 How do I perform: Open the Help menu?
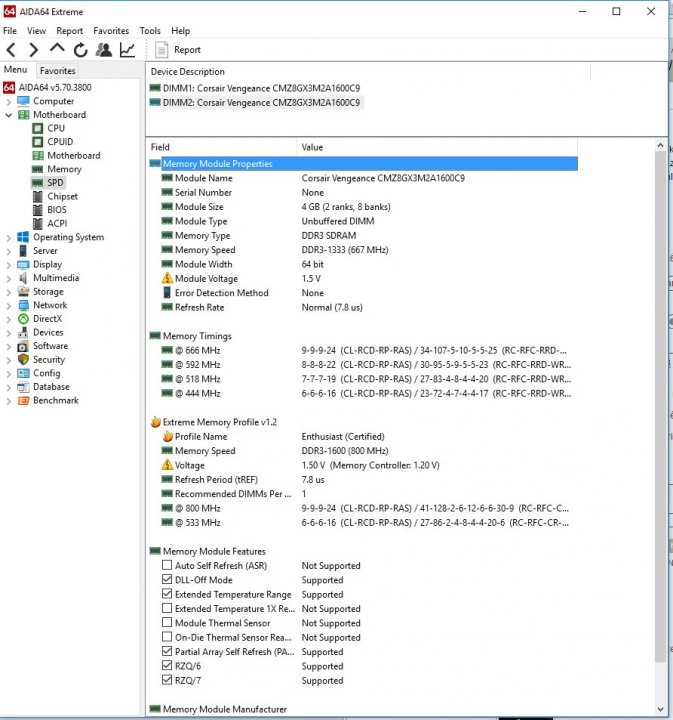180,31
